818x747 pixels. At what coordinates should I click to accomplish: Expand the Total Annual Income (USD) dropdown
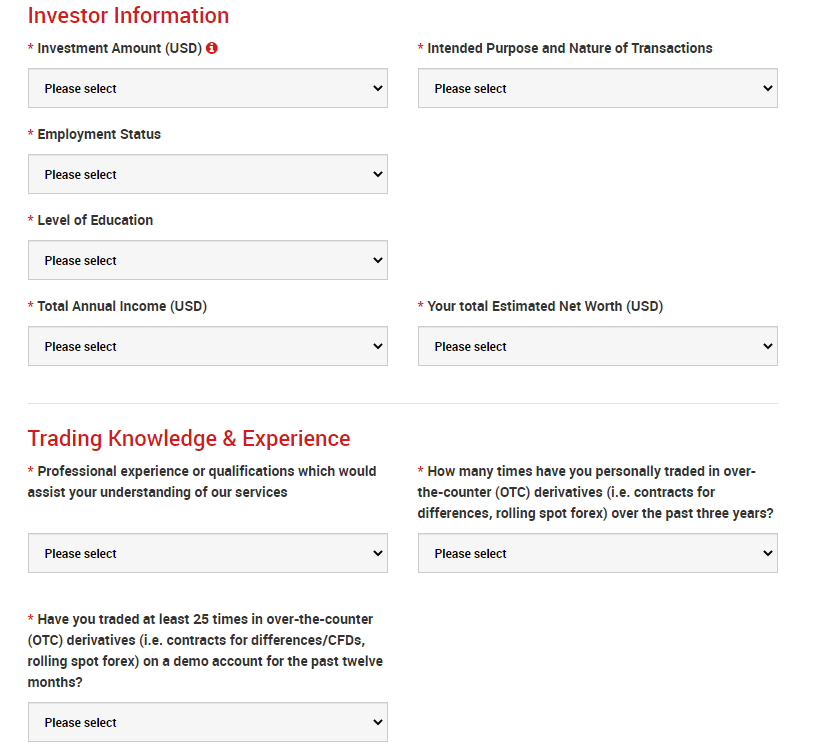[x=207, y=346]
